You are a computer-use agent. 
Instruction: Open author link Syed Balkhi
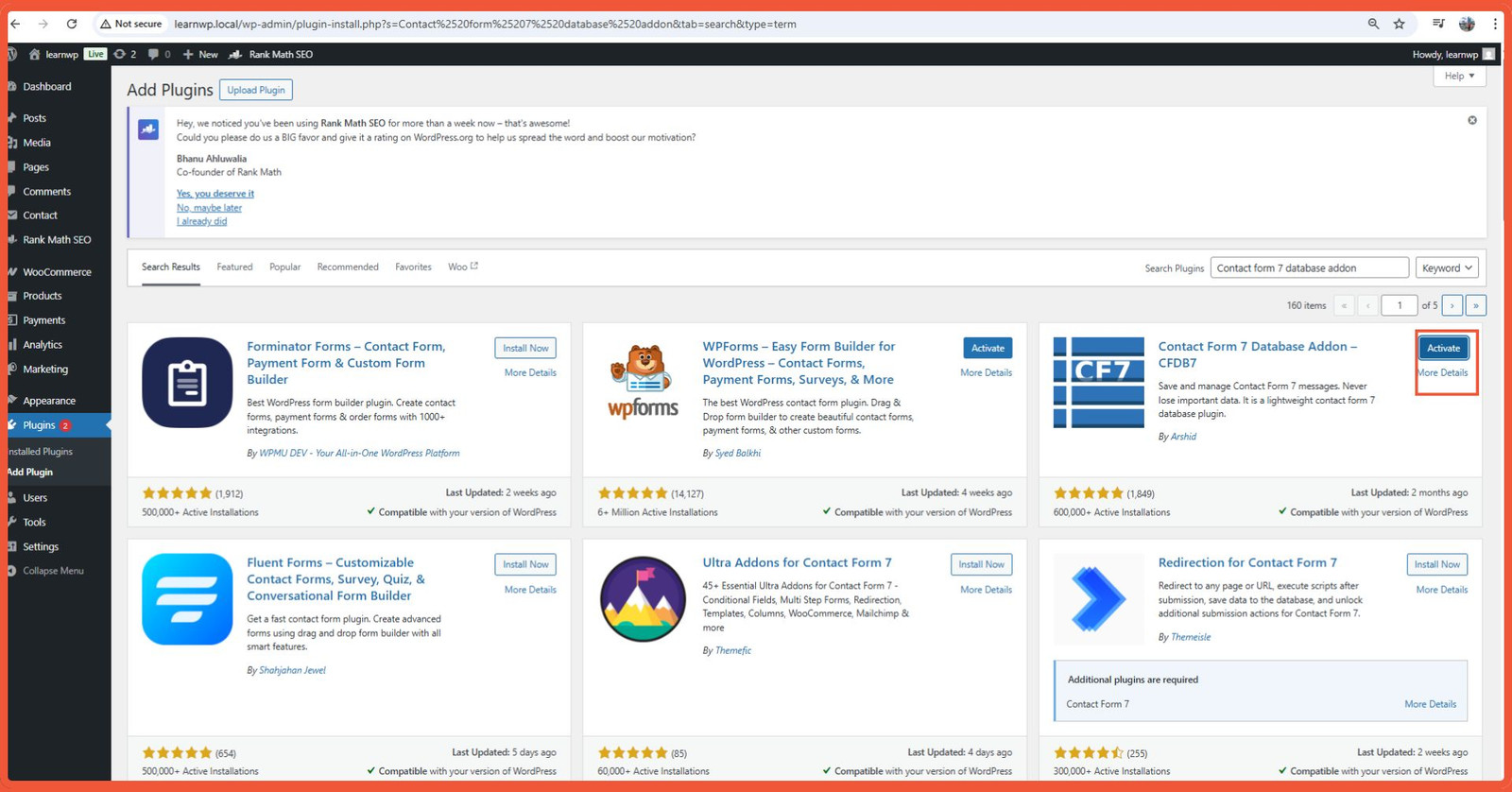tap(737, 454)
